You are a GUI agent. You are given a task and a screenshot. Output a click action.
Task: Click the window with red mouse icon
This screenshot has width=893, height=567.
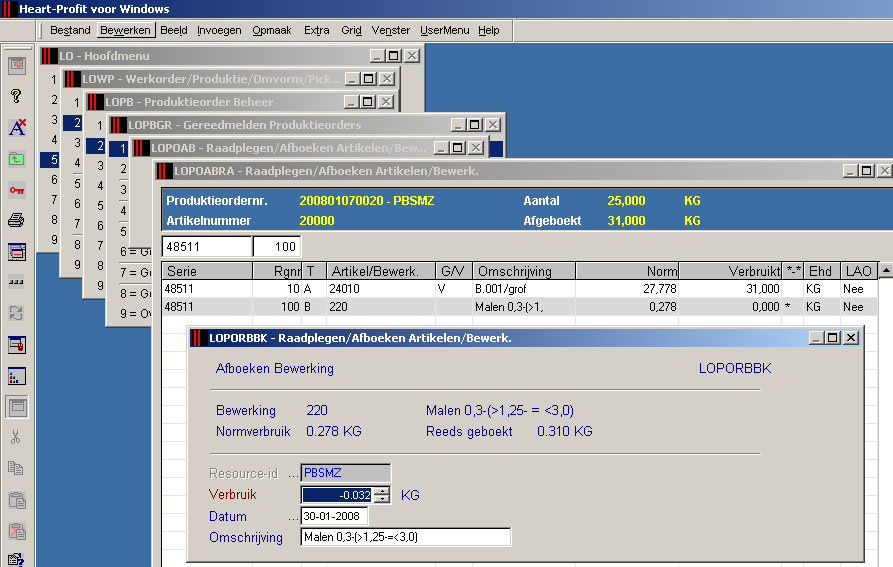coord(17,344)
